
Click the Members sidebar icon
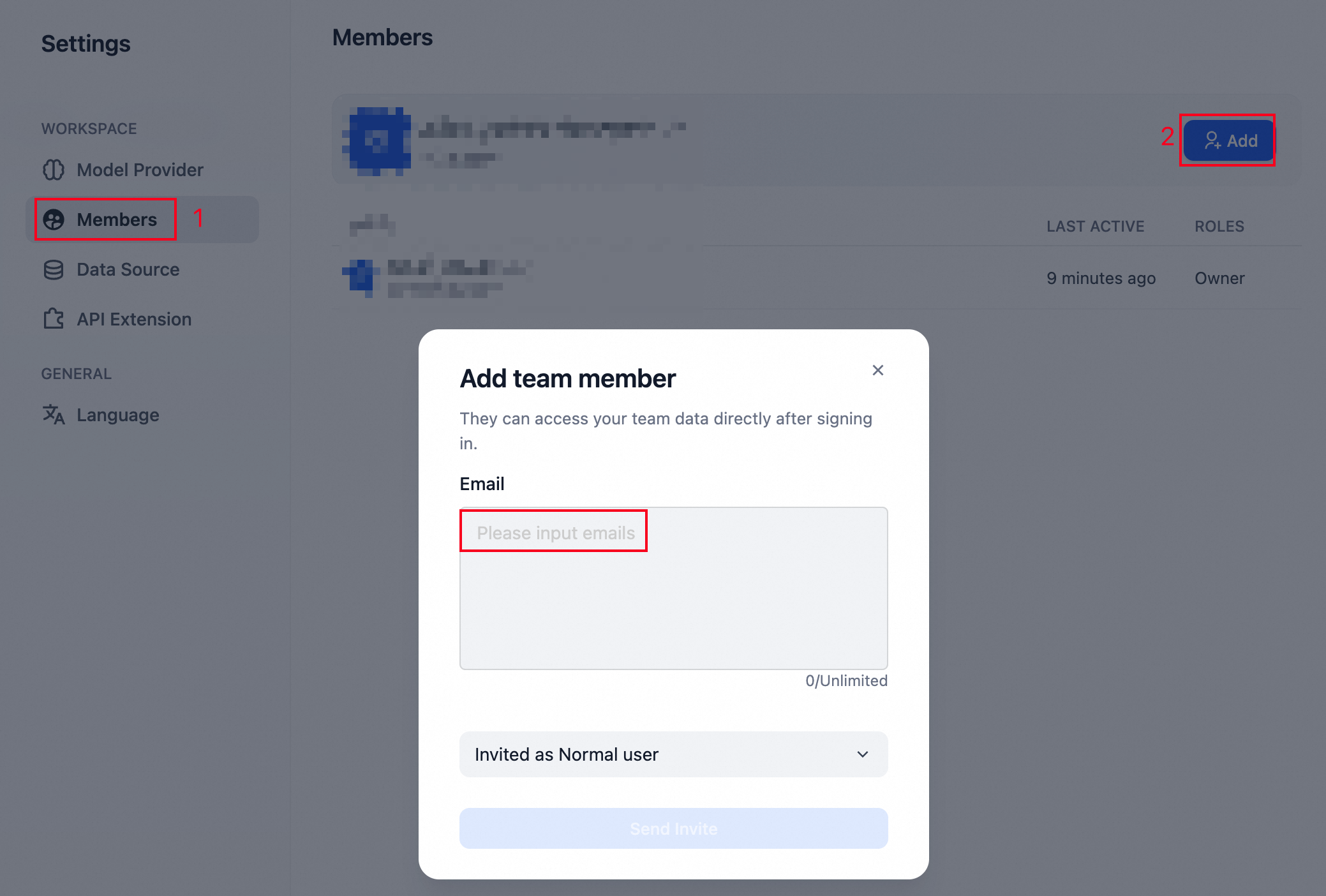pyautogui.click(x=54, y=220)
